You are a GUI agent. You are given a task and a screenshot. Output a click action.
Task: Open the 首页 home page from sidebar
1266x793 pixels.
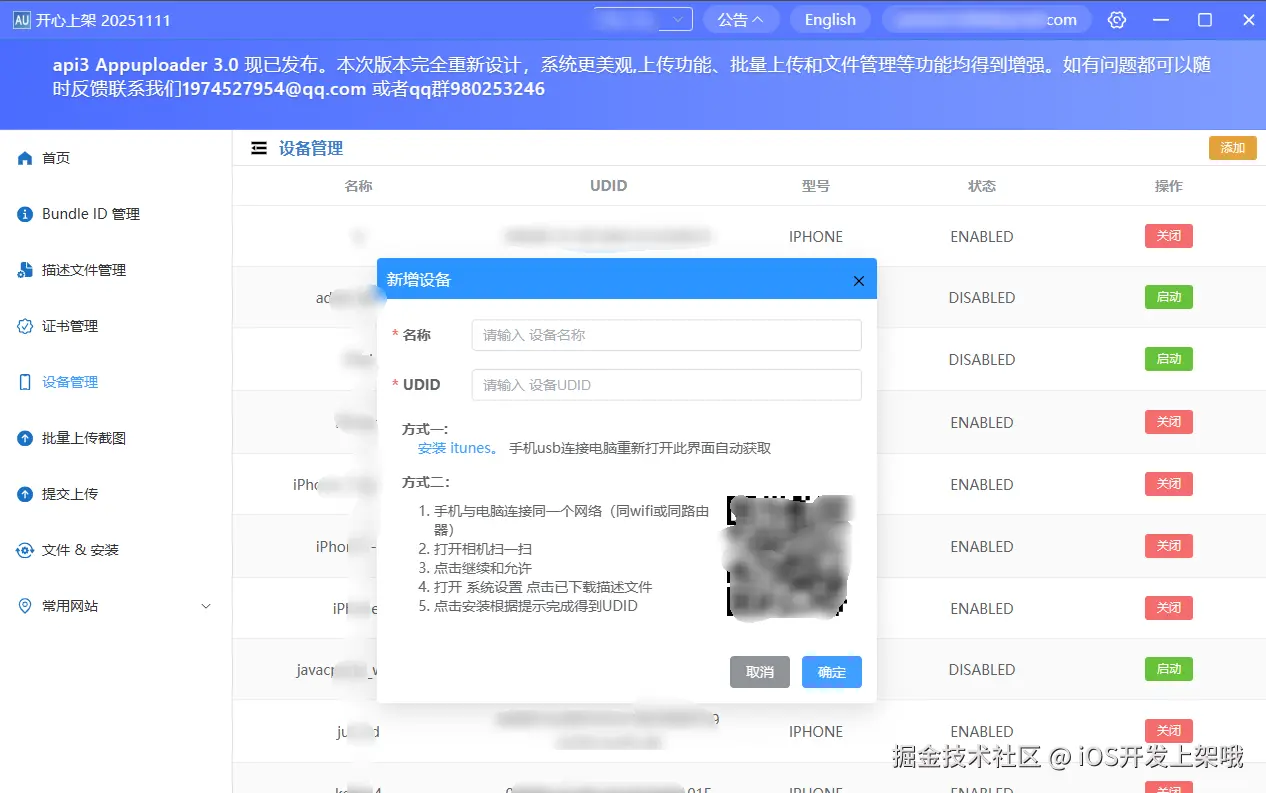54,157
